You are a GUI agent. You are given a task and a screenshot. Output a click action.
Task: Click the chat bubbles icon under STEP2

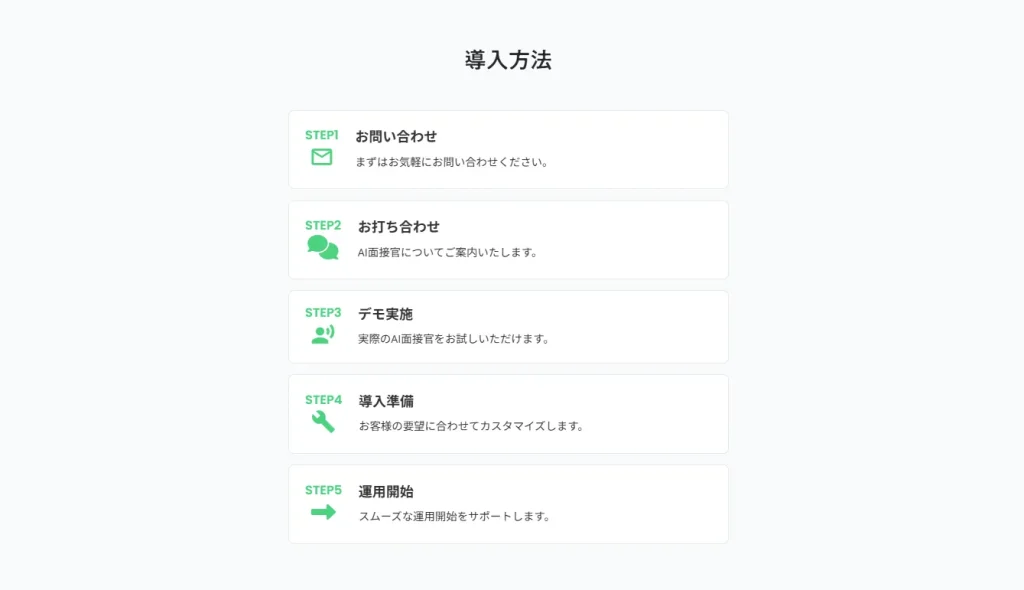(x=323, y=247)
